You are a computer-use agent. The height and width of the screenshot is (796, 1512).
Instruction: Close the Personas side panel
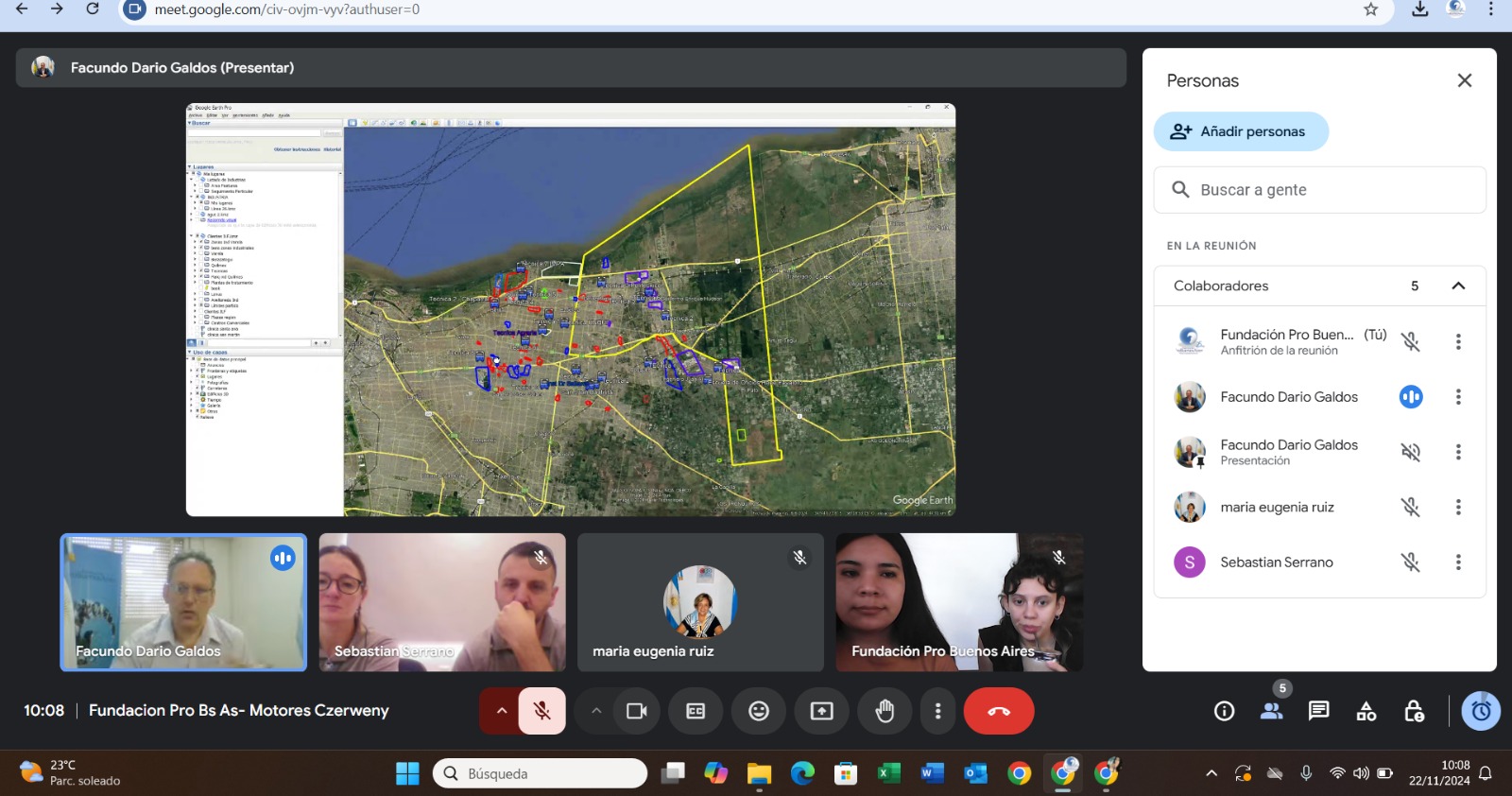1464,80
